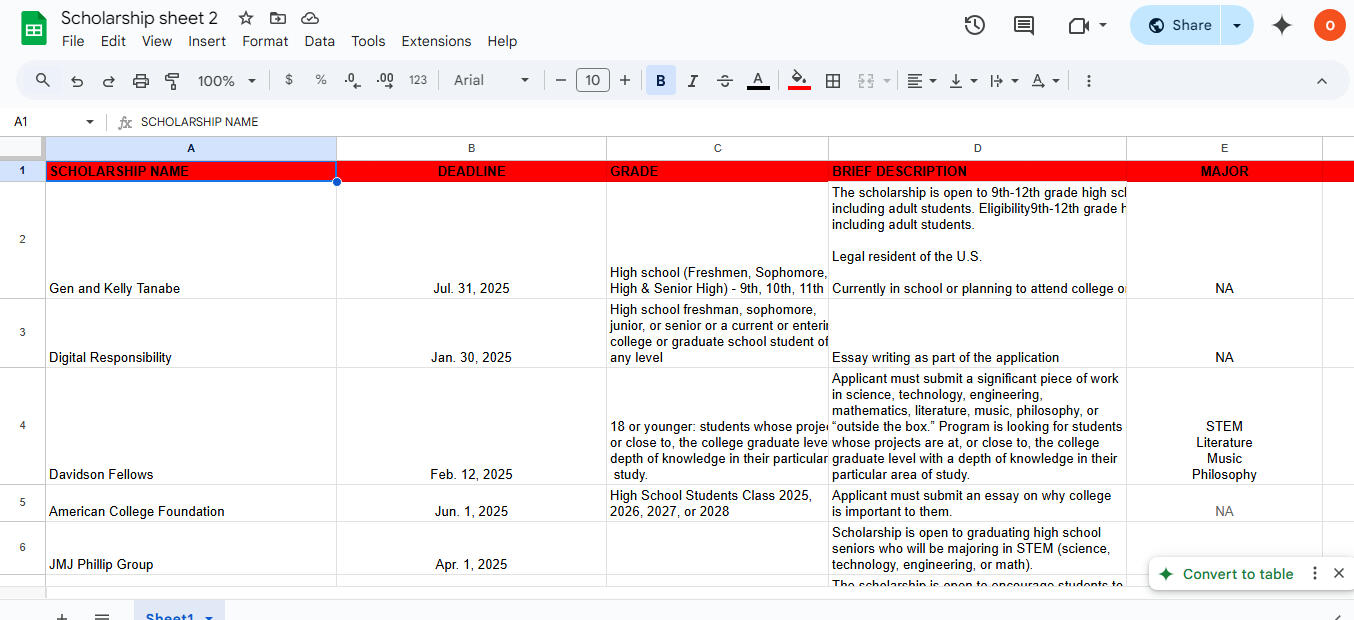Screen dimensions: 1354x620
Task: Expand the 100% zoom dropdown
Action: point(227,81)
